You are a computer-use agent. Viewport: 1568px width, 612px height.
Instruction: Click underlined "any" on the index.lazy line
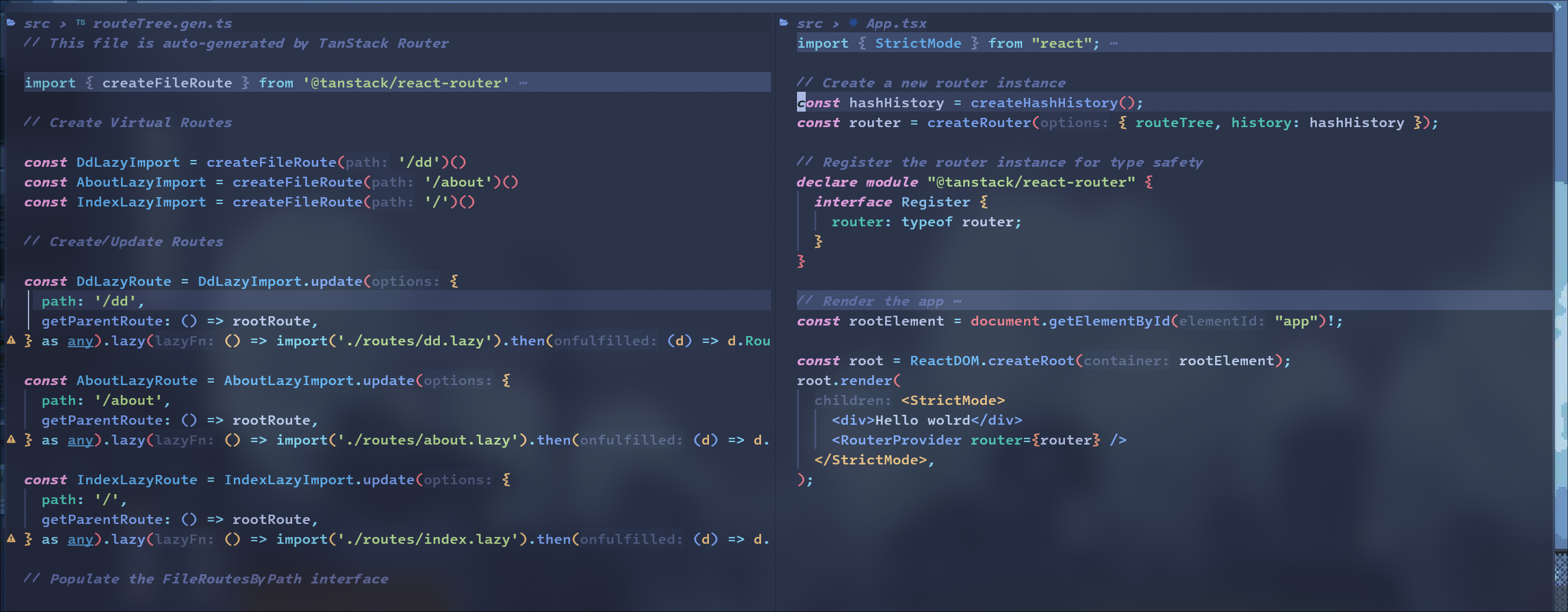pos(81,539)
